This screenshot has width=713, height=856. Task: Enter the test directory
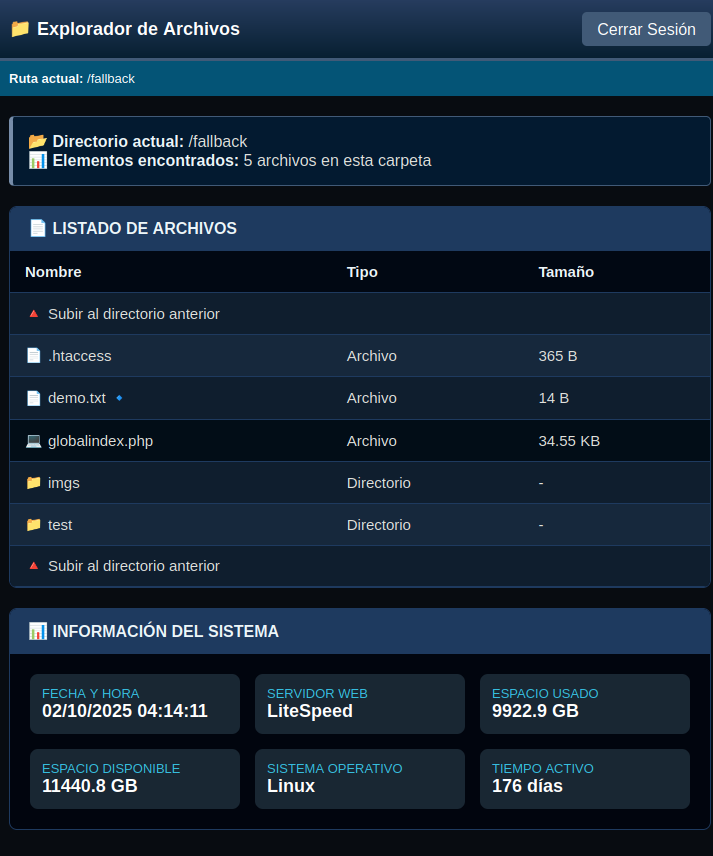click(60, 525)
